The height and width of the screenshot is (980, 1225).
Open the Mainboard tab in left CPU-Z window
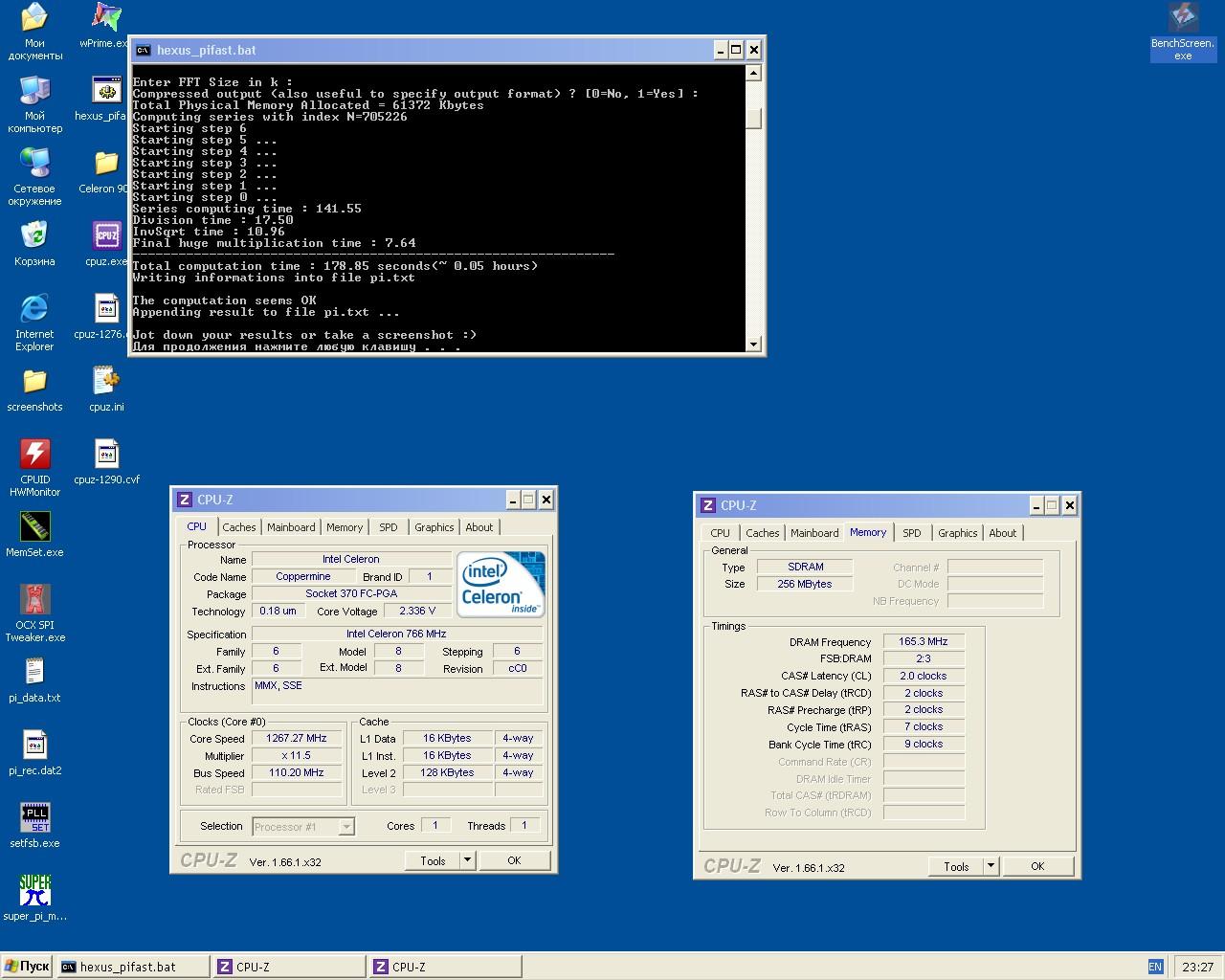coord(291,527)
